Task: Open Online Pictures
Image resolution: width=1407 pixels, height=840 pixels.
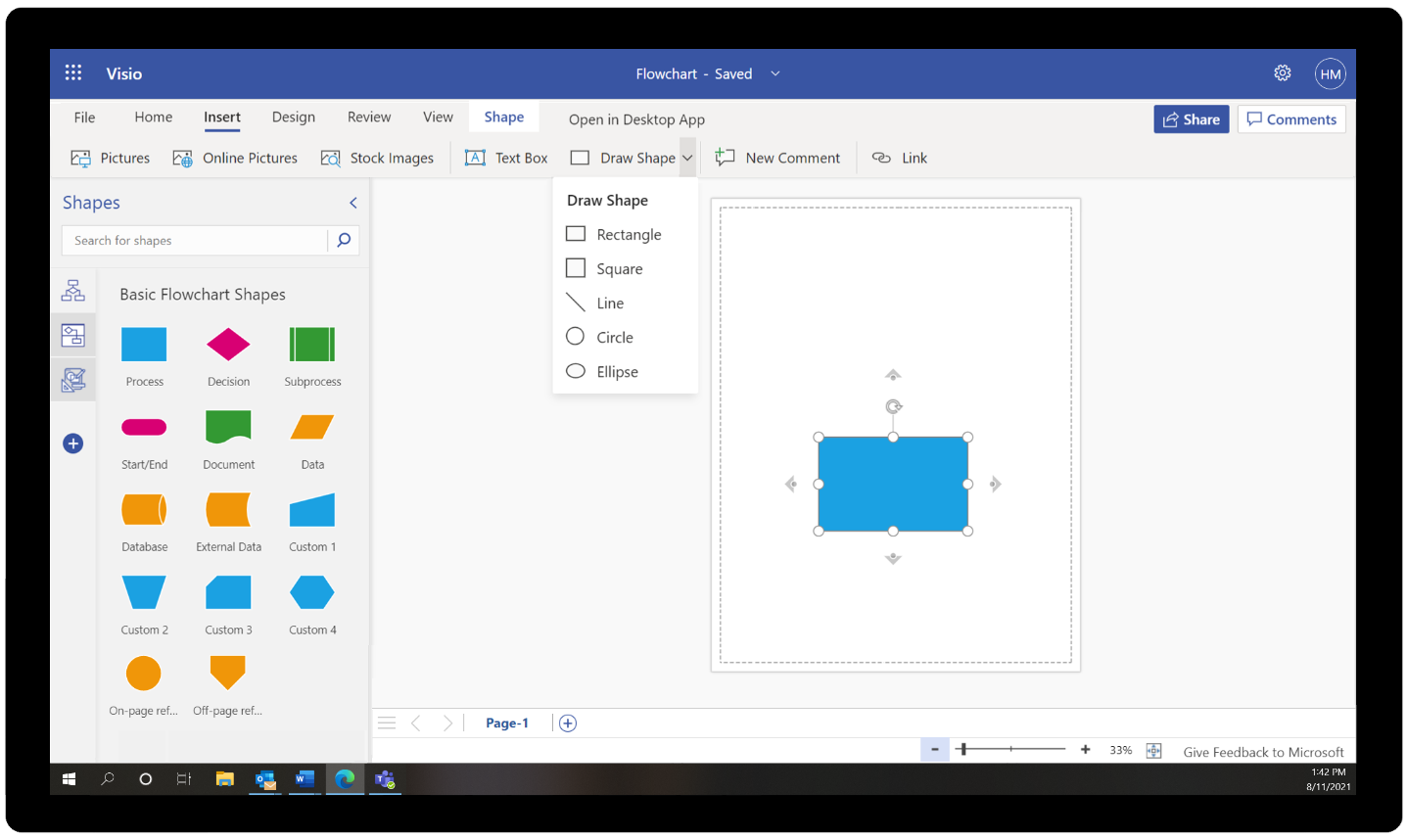Action: 235,158
